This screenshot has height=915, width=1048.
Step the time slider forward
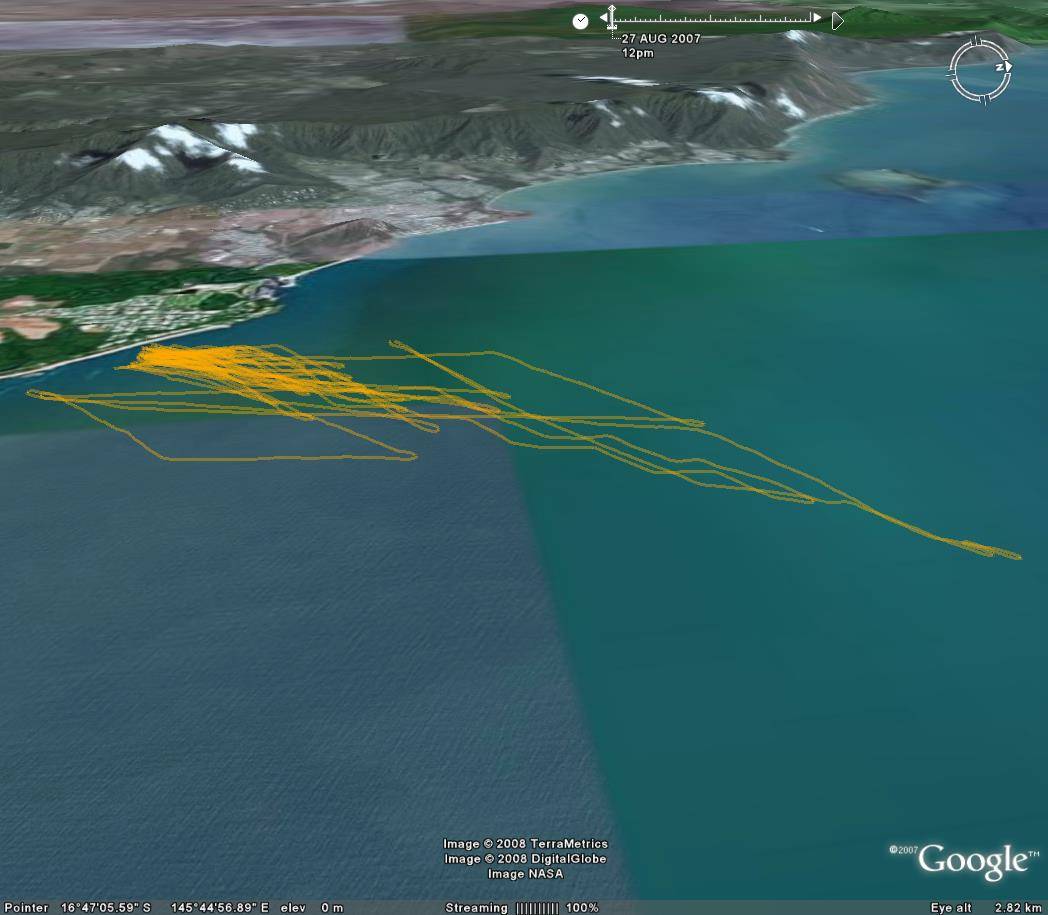click(x=817, y=18)
